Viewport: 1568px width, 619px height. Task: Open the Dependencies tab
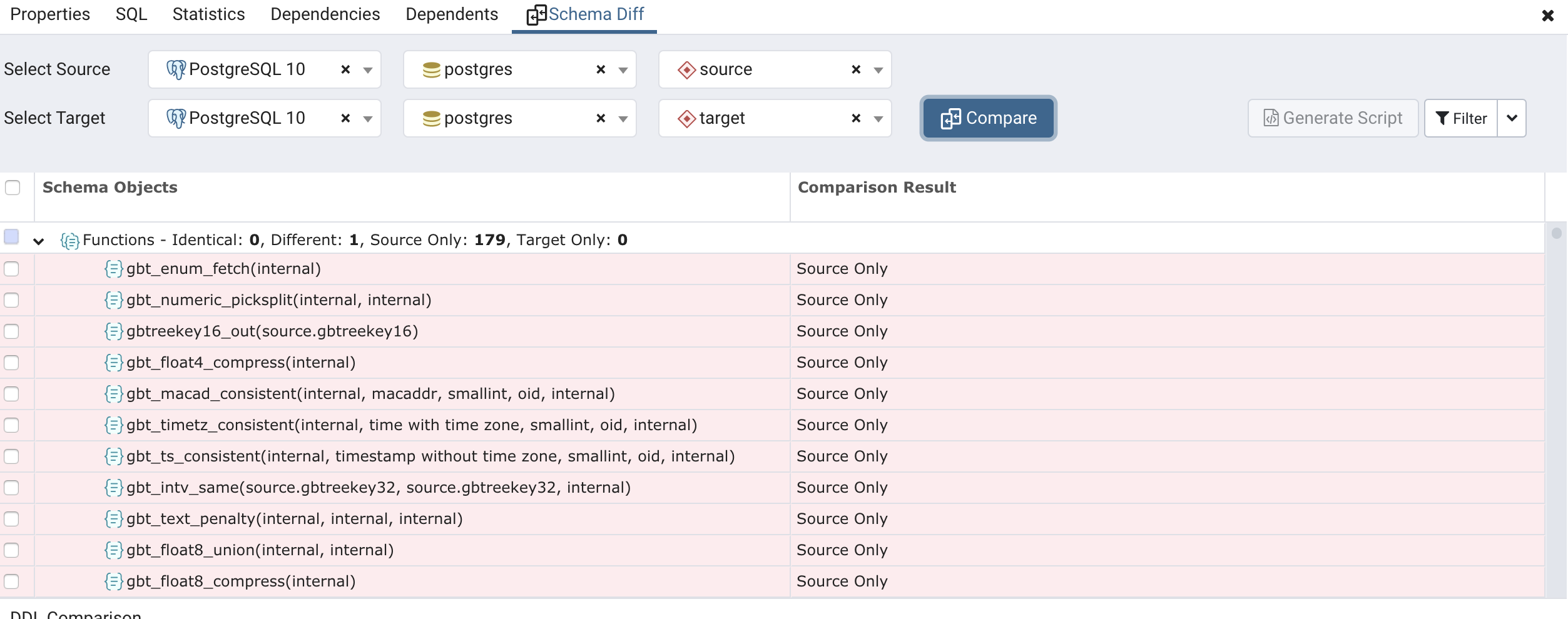pyautogui.click(x=325, y=14)
